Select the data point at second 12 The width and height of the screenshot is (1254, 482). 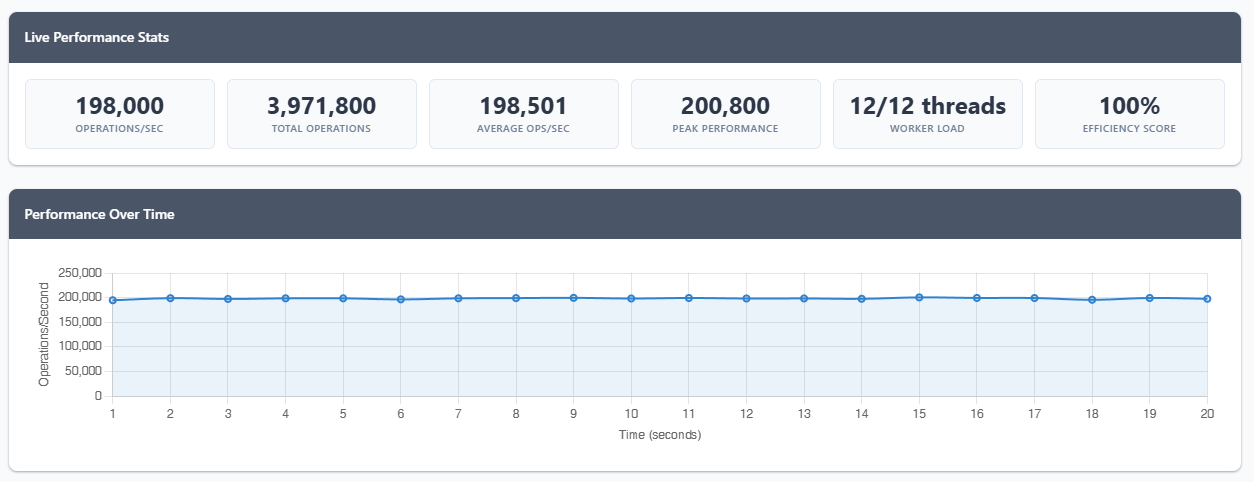tap(746, 298)
